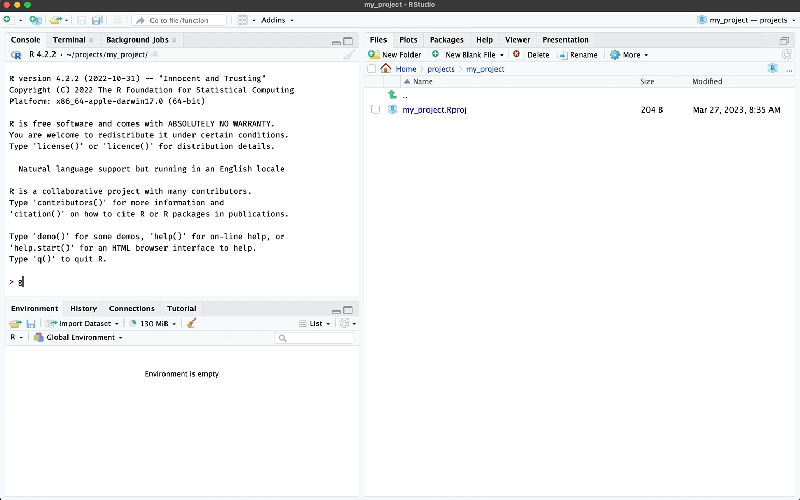This screenshot has height=500, width=800.
Task: Minimize the Environment pane
Action: (336, 311)
